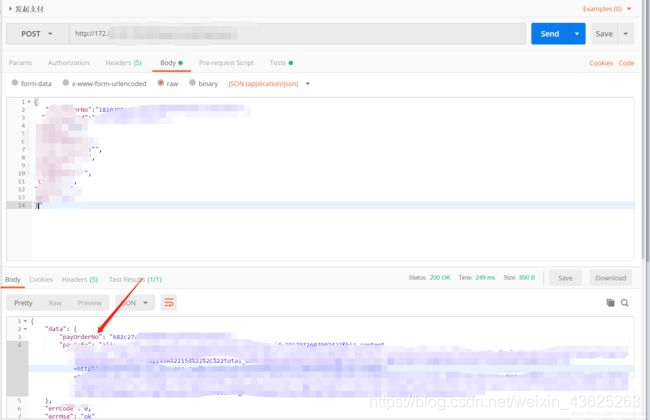Open the JSON (application/json) content type dropdown

(x=269, y=84)
